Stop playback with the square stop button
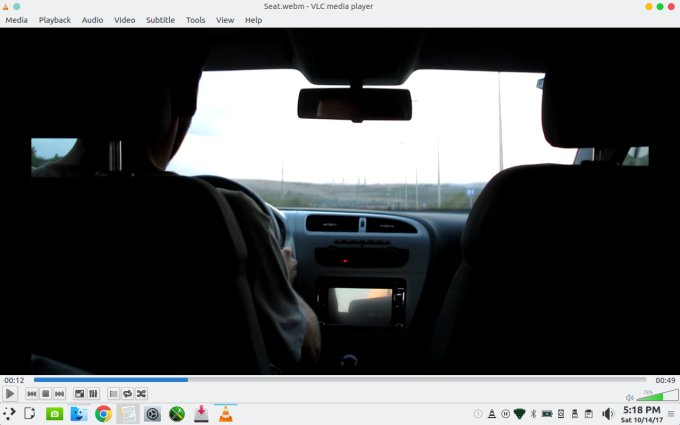Viewport: 680px width, 425px height. point(46,394)
